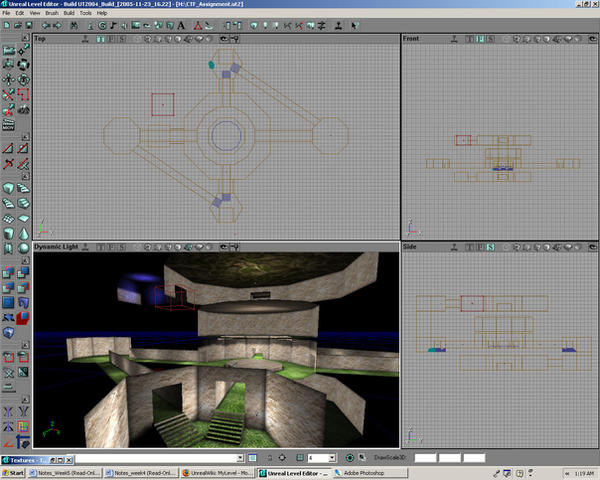Screen dimensions: 600x480
Task: Collapse the camera tools group in toolbox
Action: click(25, 38)
